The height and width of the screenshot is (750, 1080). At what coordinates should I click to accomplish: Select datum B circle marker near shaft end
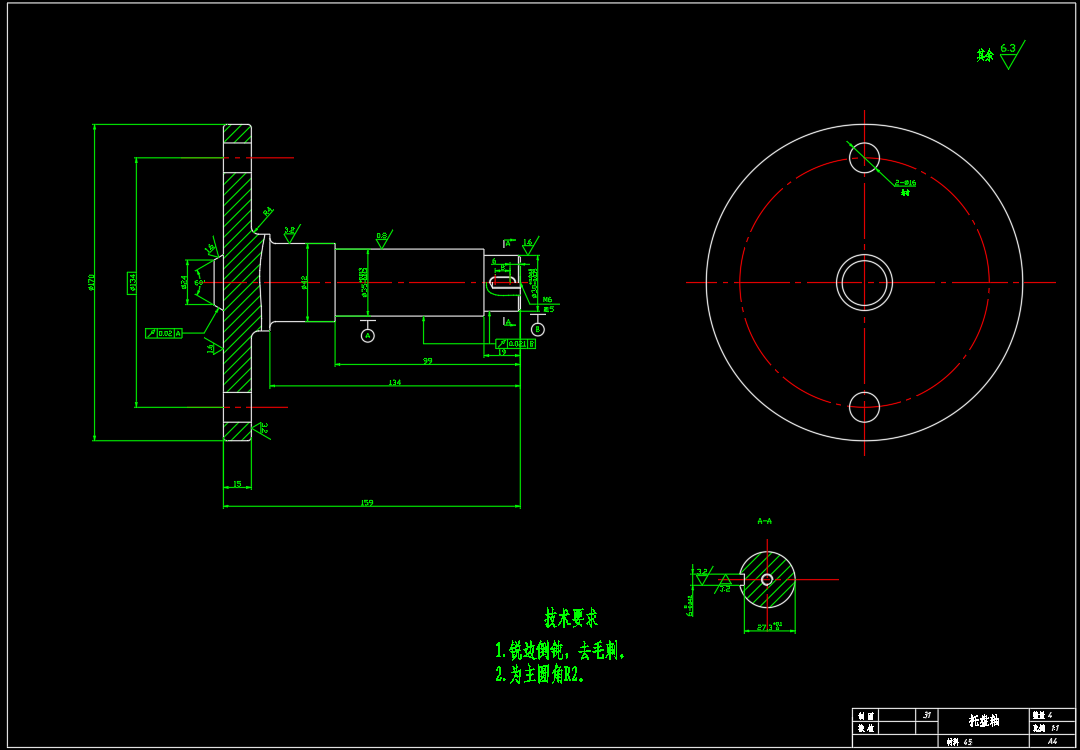tap(538, 329)
